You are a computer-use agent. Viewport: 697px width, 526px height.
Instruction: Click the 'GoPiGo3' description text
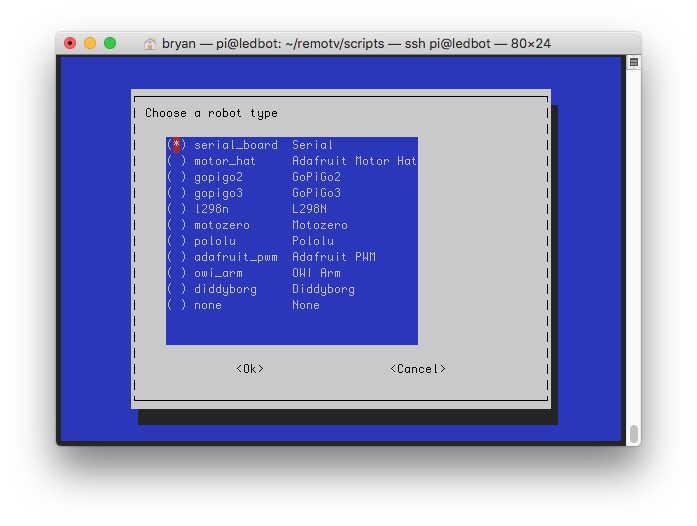coord(316,193)
